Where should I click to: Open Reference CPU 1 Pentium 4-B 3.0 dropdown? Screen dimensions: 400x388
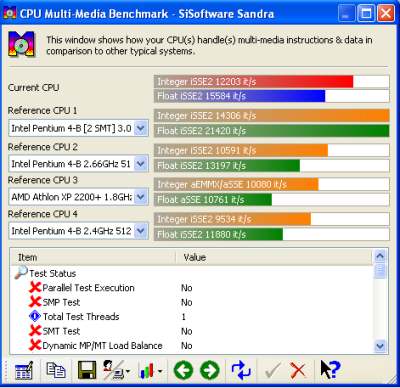141,128
